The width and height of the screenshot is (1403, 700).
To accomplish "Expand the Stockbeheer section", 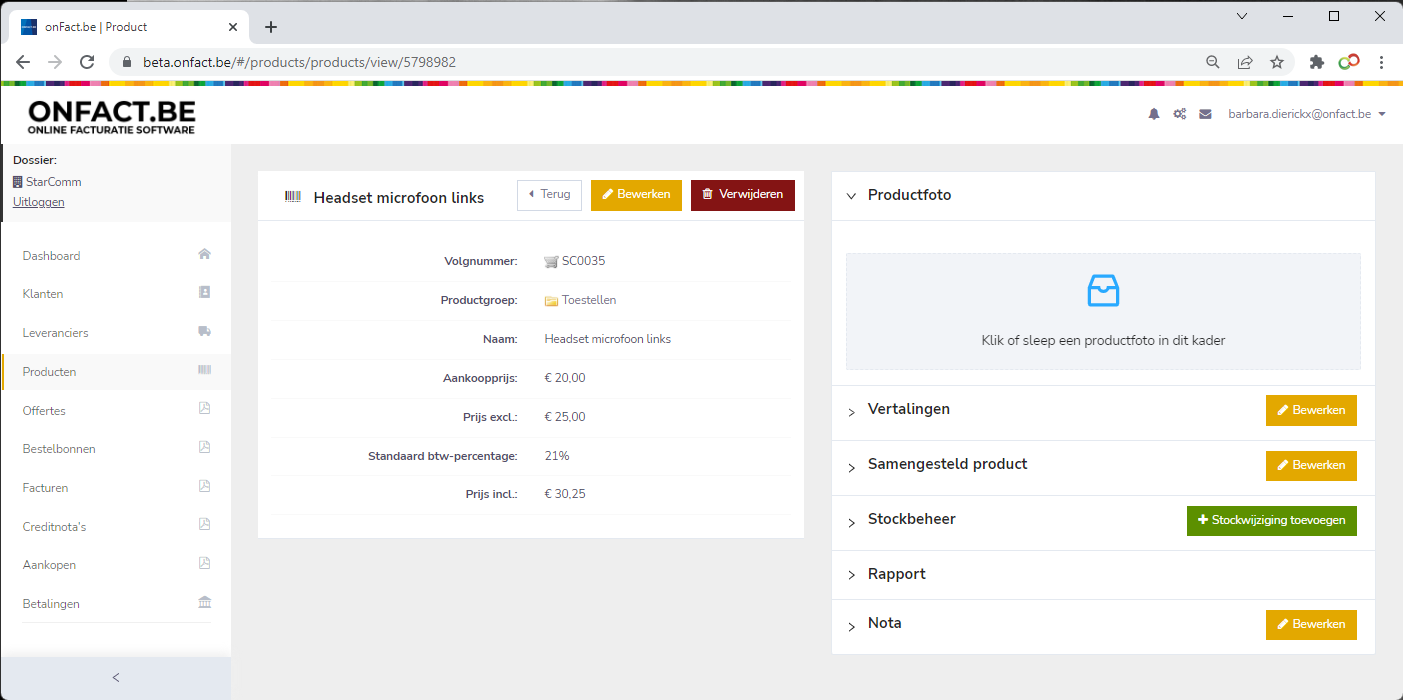I will point(852,521).
